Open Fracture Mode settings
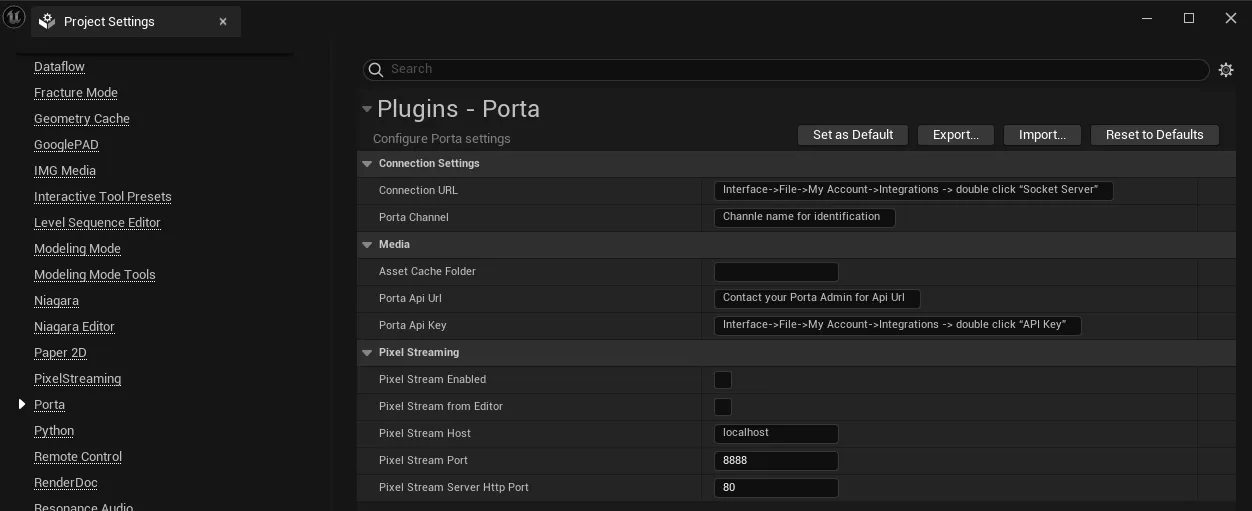The height and width of the screenshot is (511, 1252). click(76, 93)
